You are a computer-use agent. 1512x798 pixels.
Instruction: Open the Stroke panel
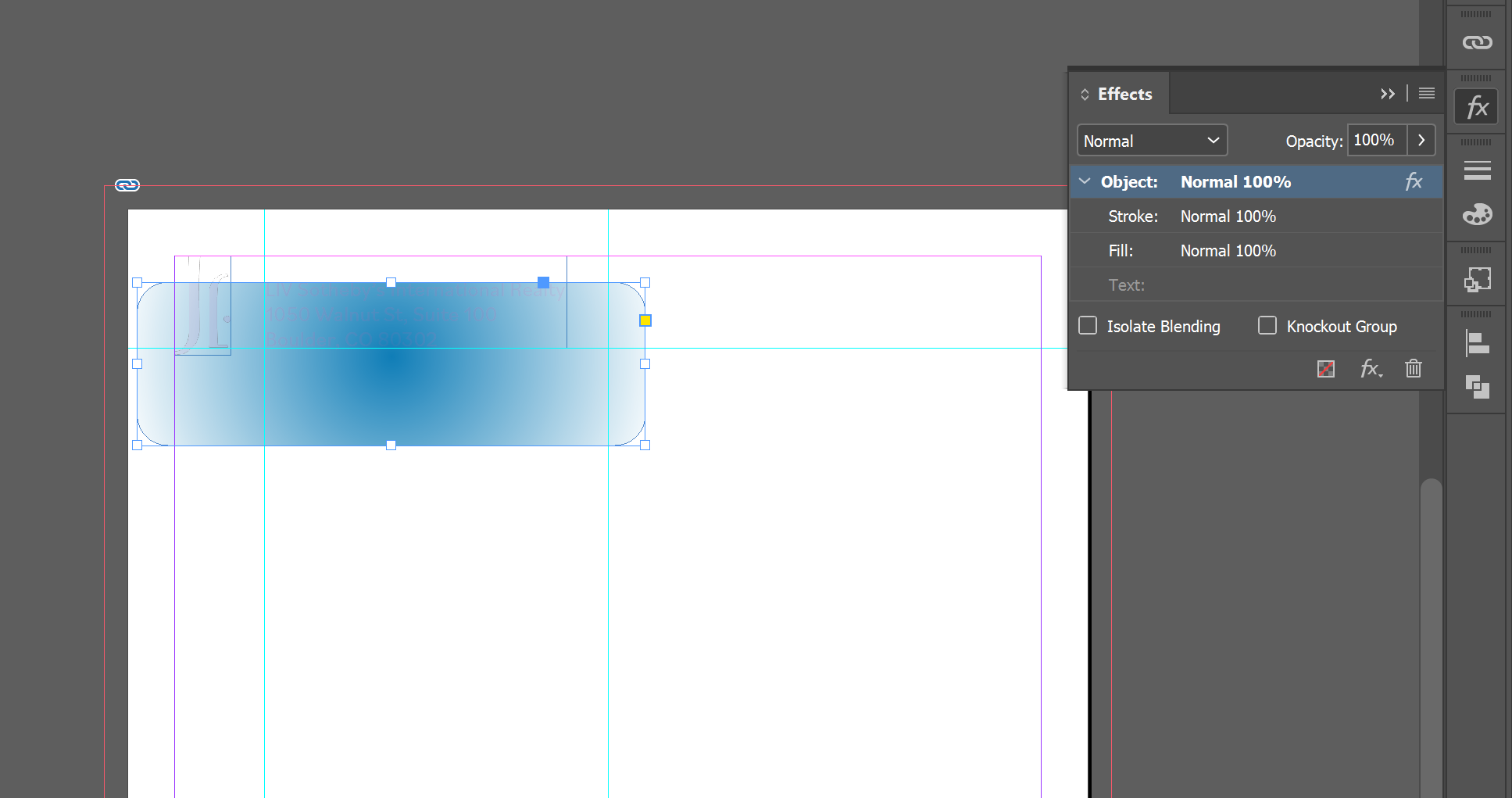[x=1477, y=170]
